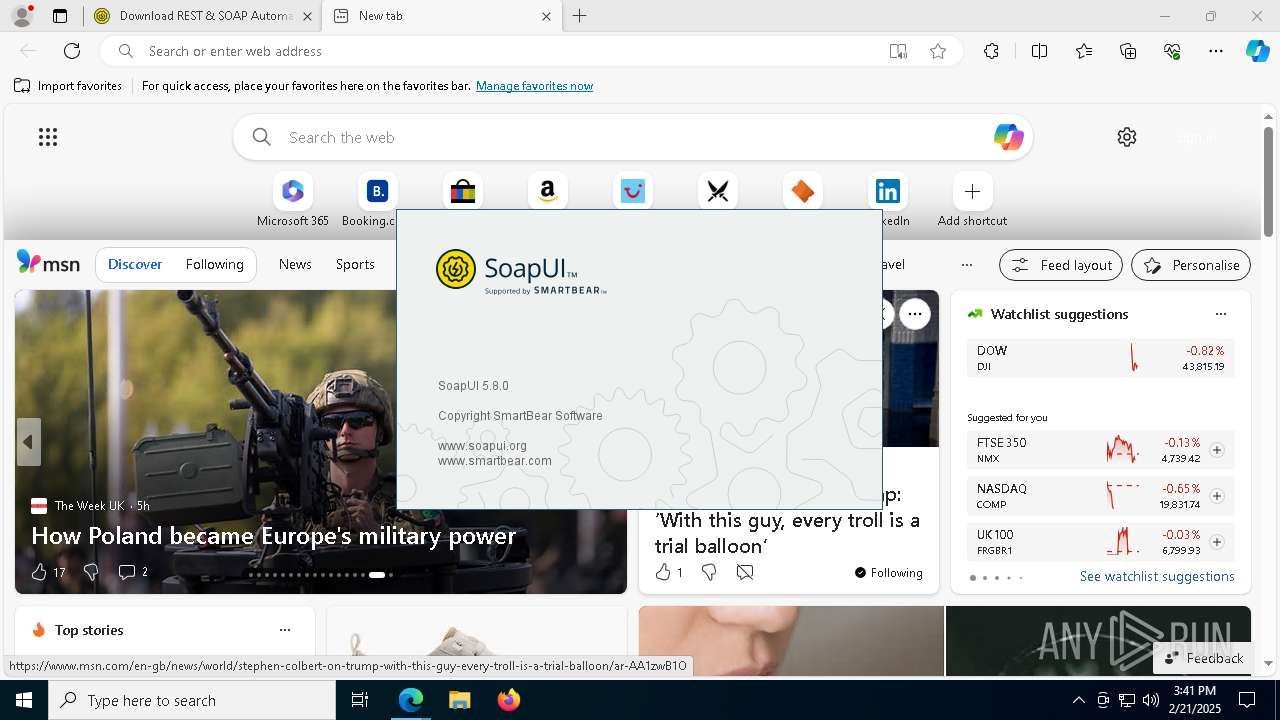1280x720 pixels.
Task: Click the Search the web box
Action: pos(633,137)
